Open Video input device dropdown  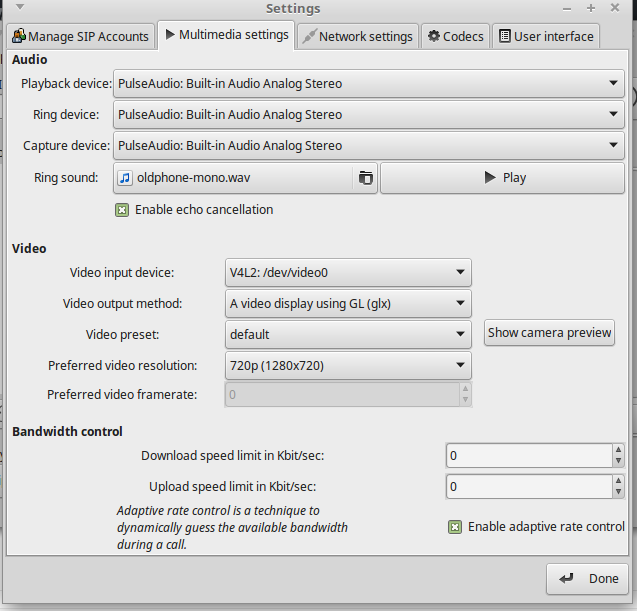pos(347,272)
